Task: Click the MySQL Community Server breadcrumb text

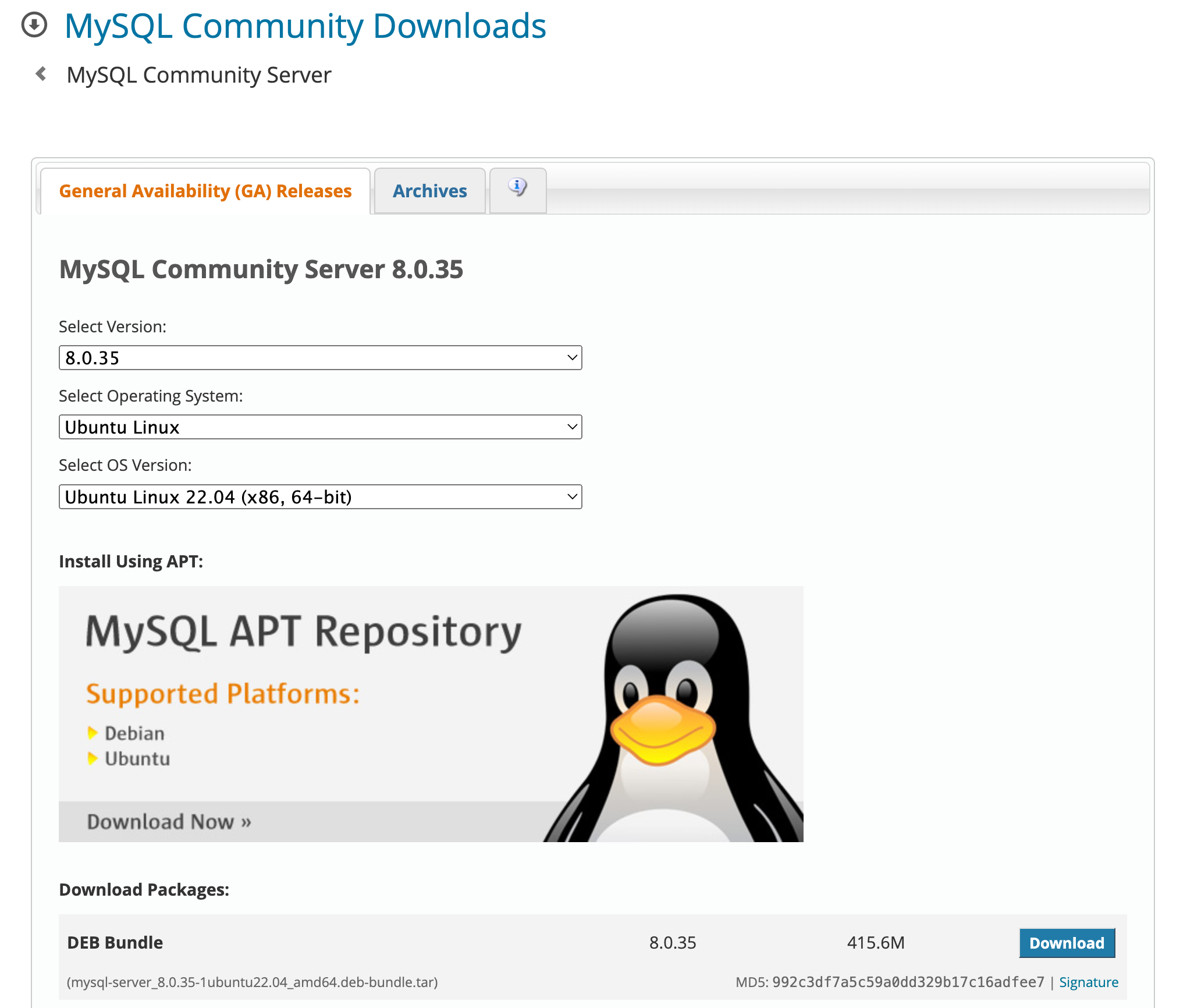Action: [198, 75]
